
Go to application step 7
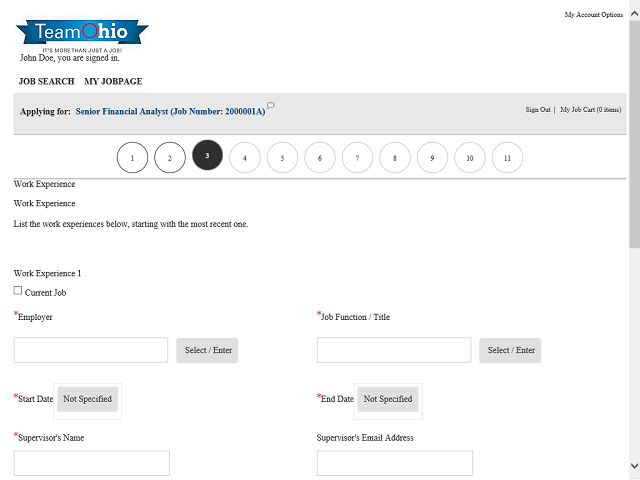(357, 158)
